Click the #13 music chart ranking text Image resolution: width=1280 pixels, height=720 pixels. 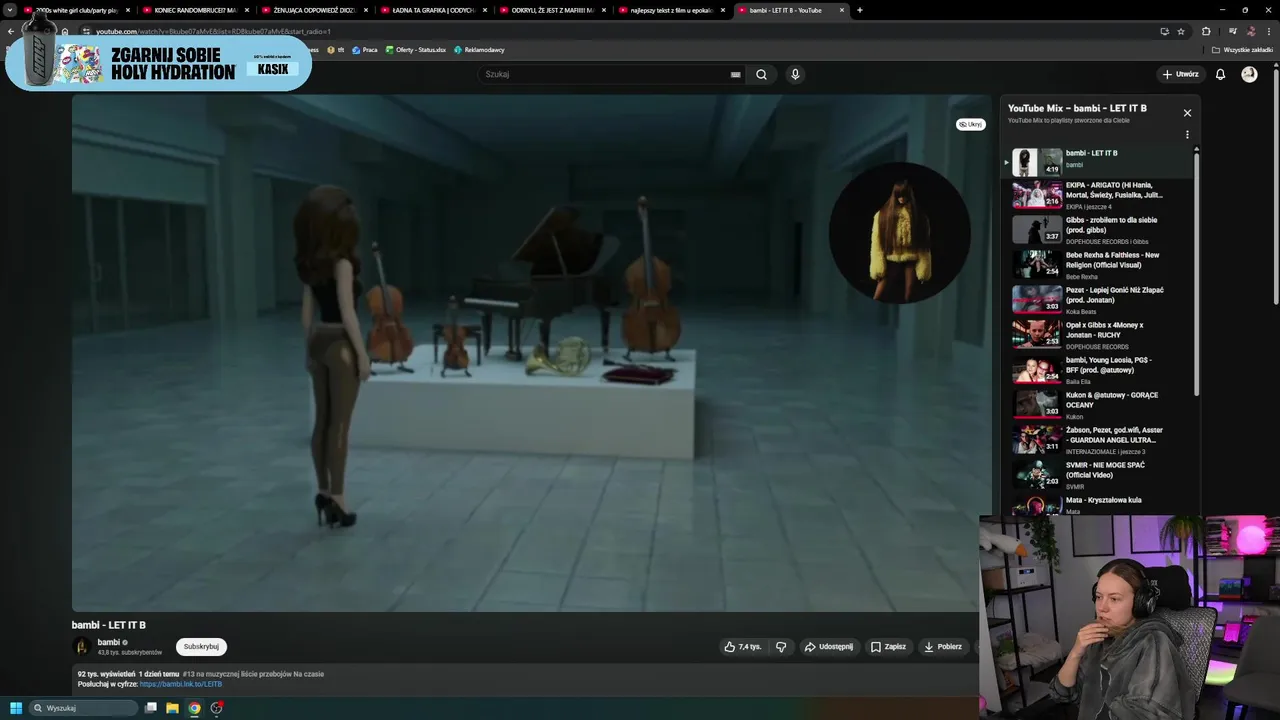[x=253, y=674]
